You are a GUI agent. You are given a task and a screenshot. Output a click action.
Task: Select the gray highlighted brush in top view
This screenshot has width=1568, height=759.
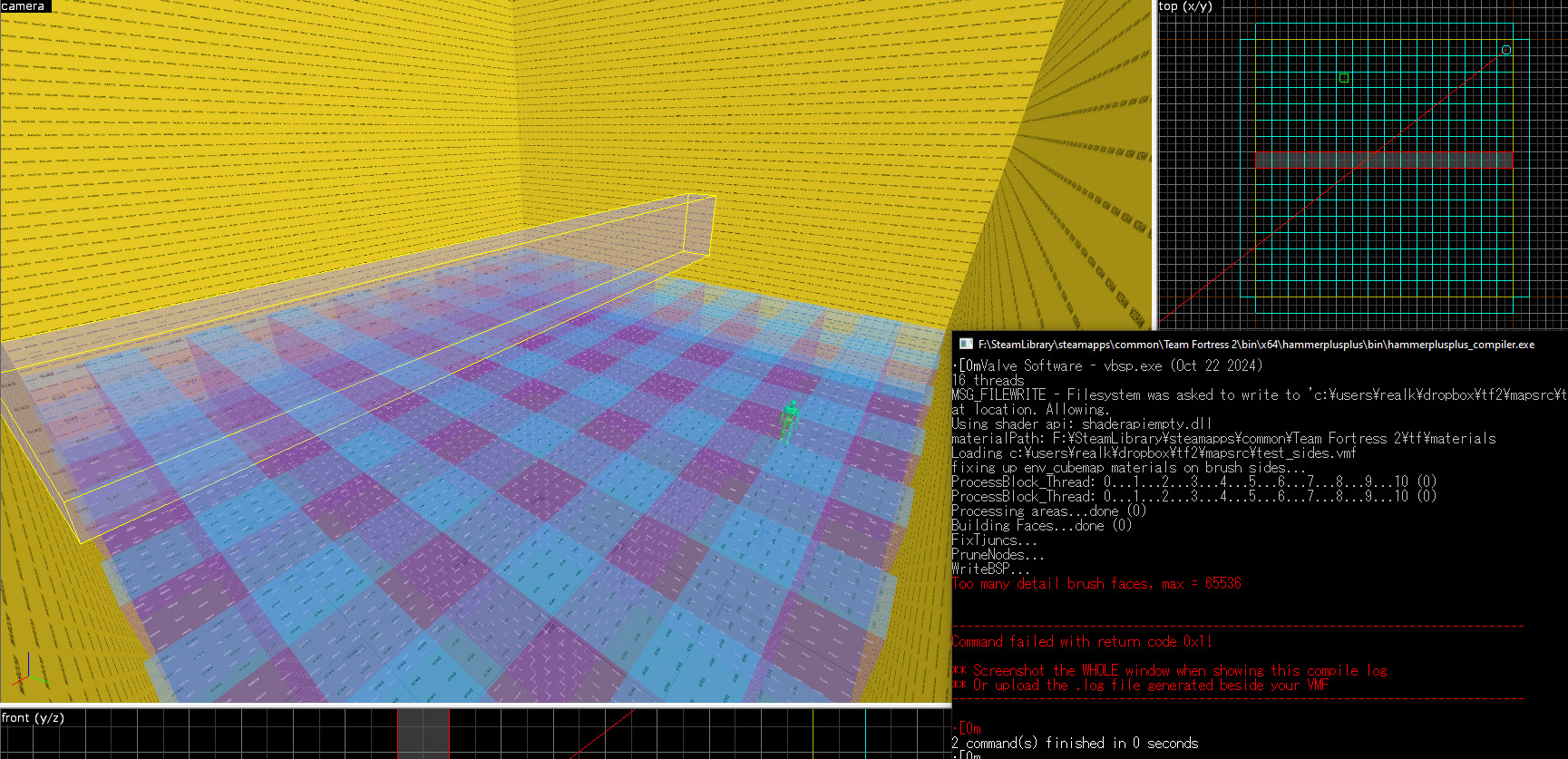pos(1384,160)
